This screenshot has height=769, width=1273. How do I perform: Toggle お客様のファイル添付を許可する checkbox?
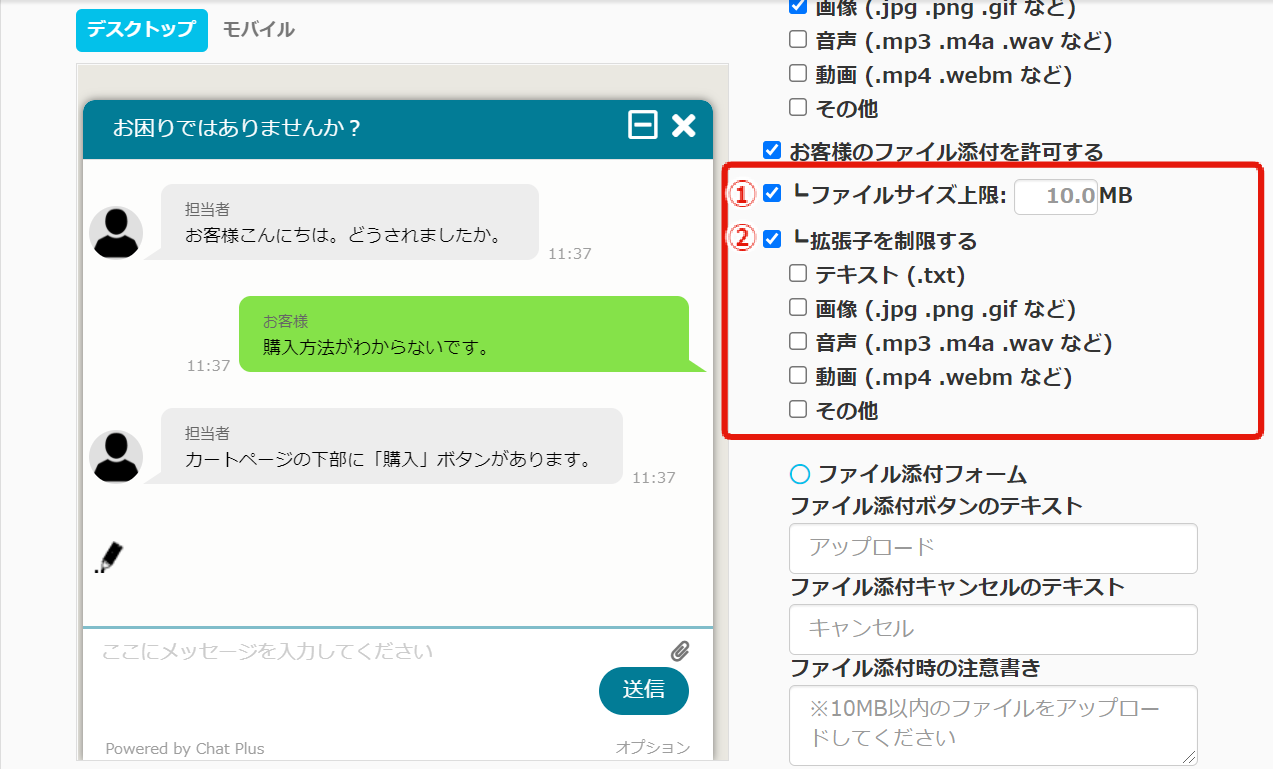pos(771,151)
